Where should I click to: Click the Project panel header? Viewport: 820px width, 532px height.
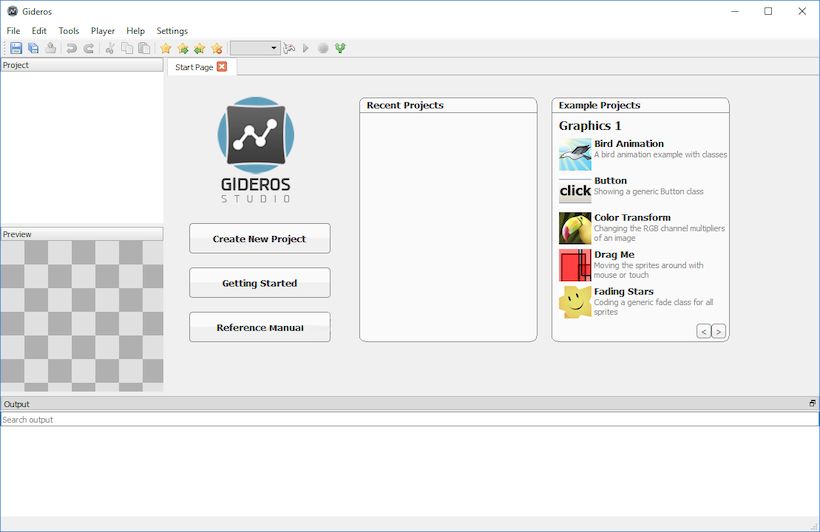pyautogui.click(x=82, y=65)
